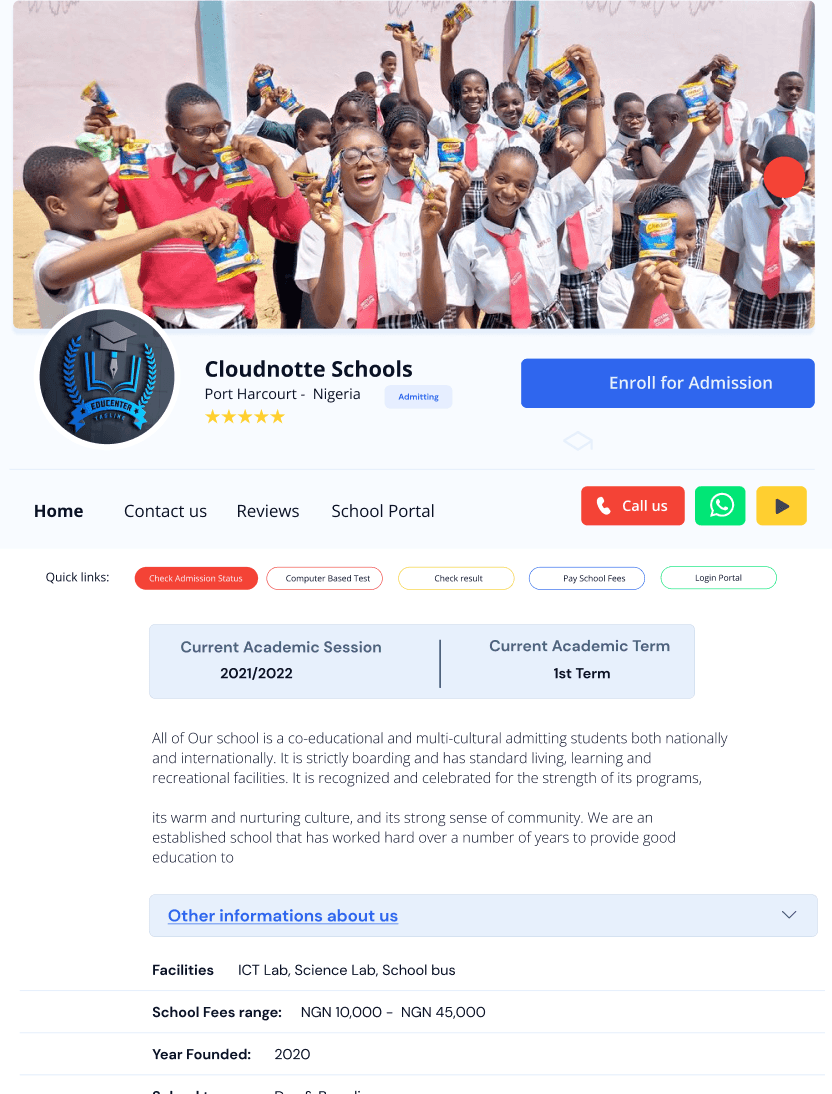Open the Login Portal quick link
This screenshot has width=832, height=1094.
coord(718,578)
